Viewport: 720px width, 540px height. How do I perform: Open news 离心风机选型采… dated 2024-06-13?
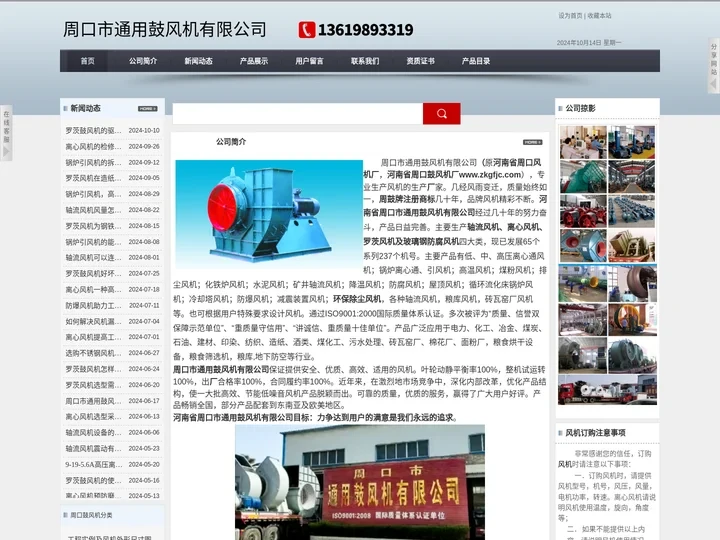click(93, 416)
